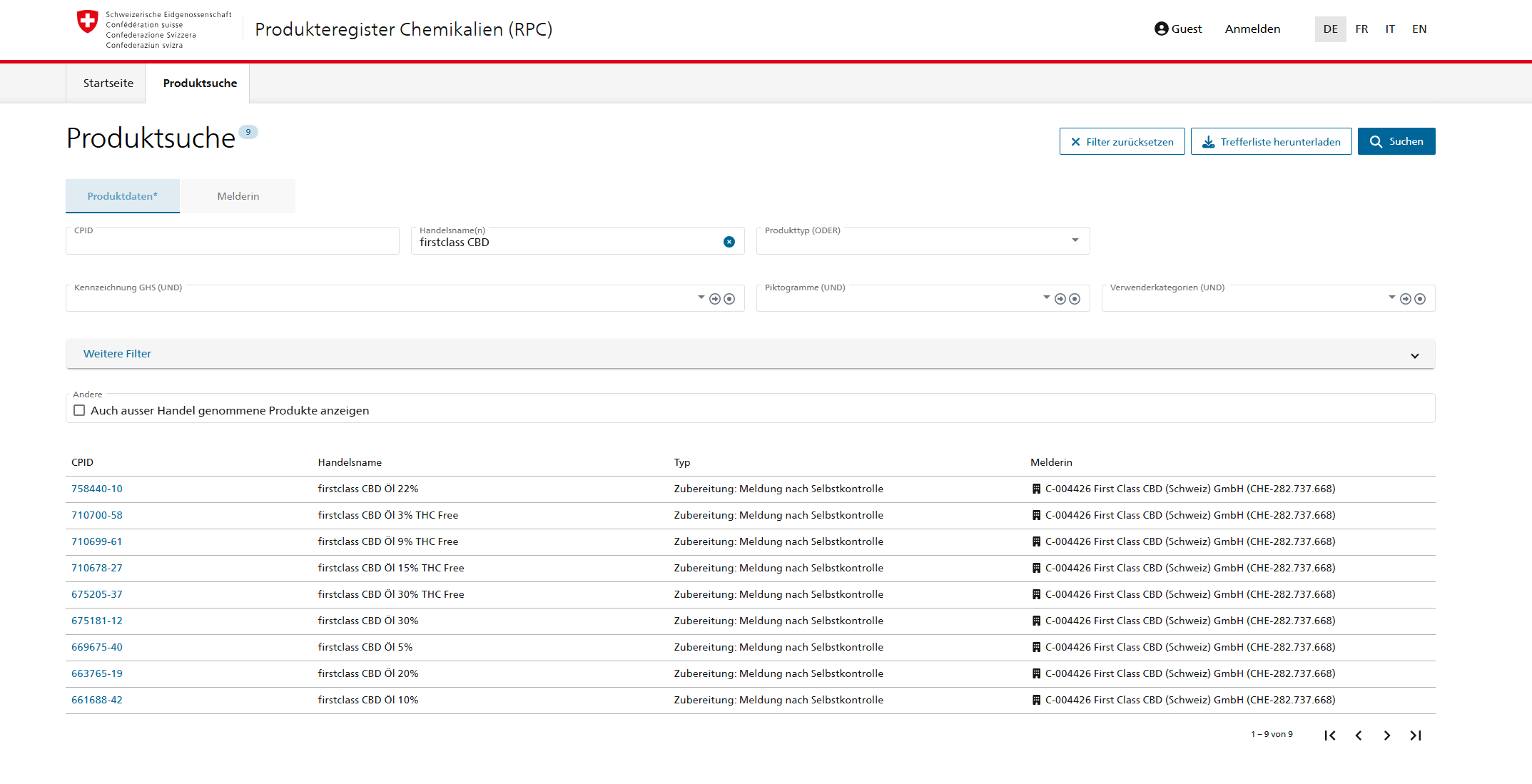Go to next results page
The height and width of the screenshot is (784, 1532).
1386,735
